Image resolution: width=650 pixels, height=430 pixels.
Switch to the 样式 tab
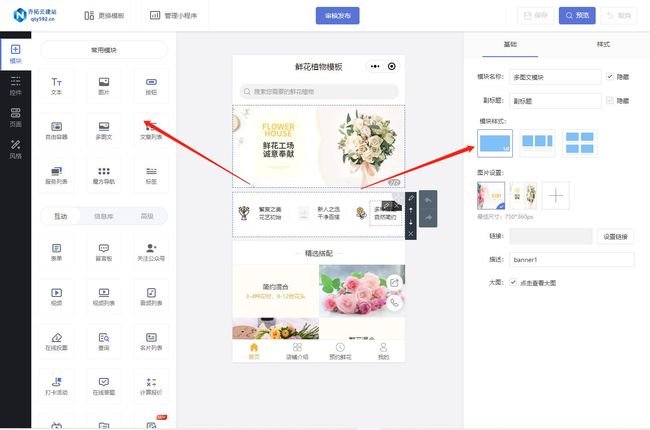(x=603, y=44)
